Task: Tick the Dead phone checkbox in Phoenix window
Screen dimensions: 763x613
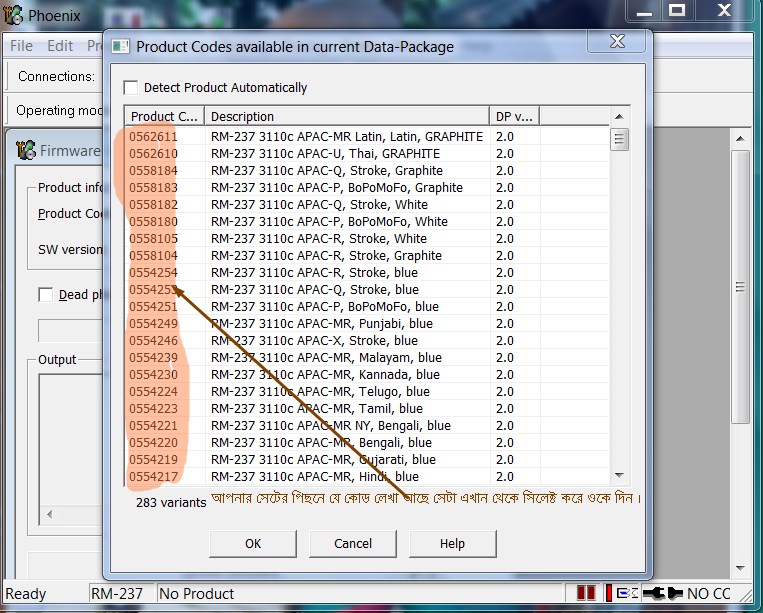Action: click(x=46, y=295)
